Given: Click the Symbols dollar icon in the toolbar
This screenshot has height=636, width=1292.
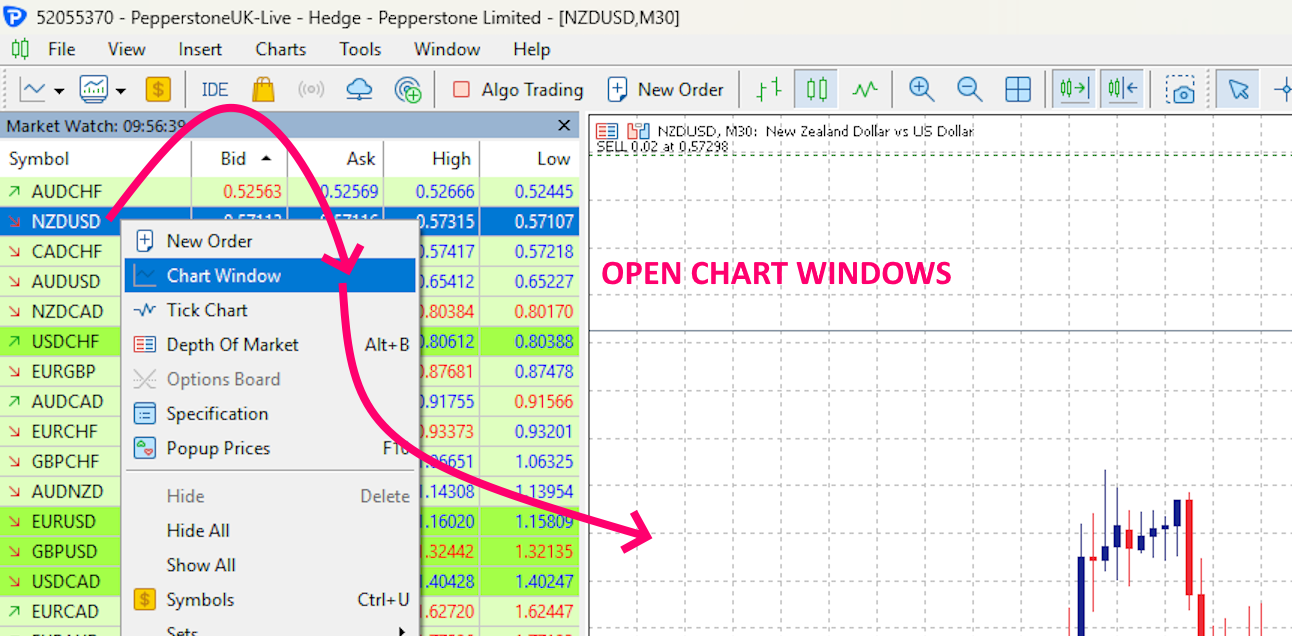Looking at the screenshot, I should pos(158,90).
